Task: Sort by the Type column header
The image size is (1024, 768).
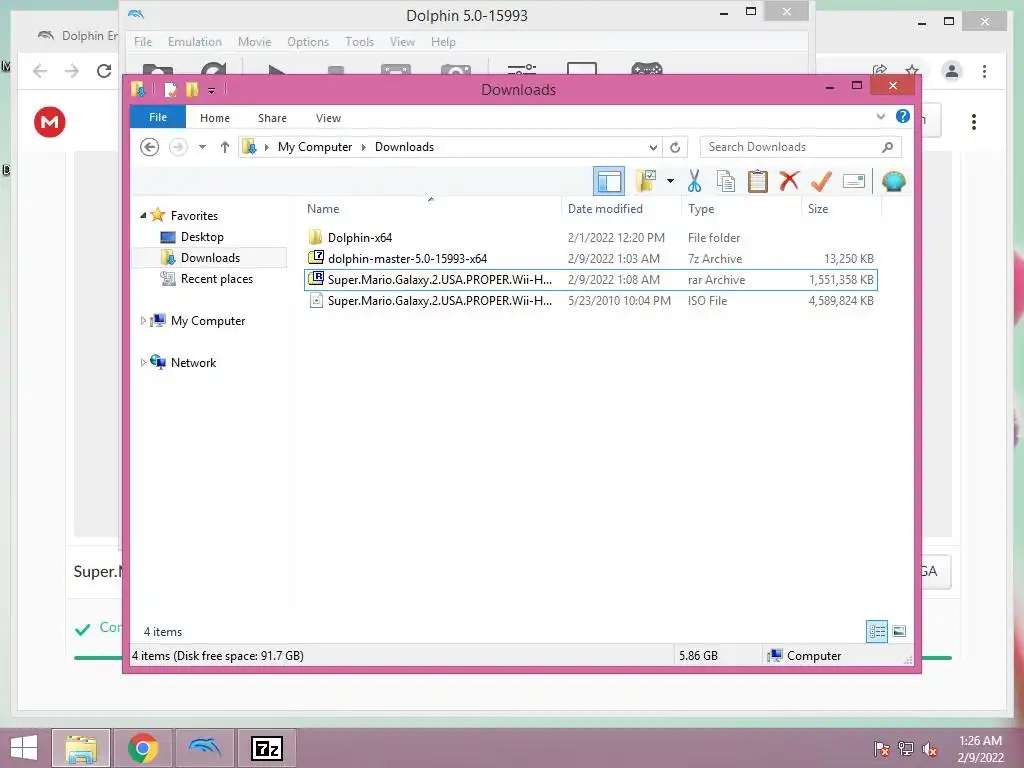Action: tap(741, 208)
